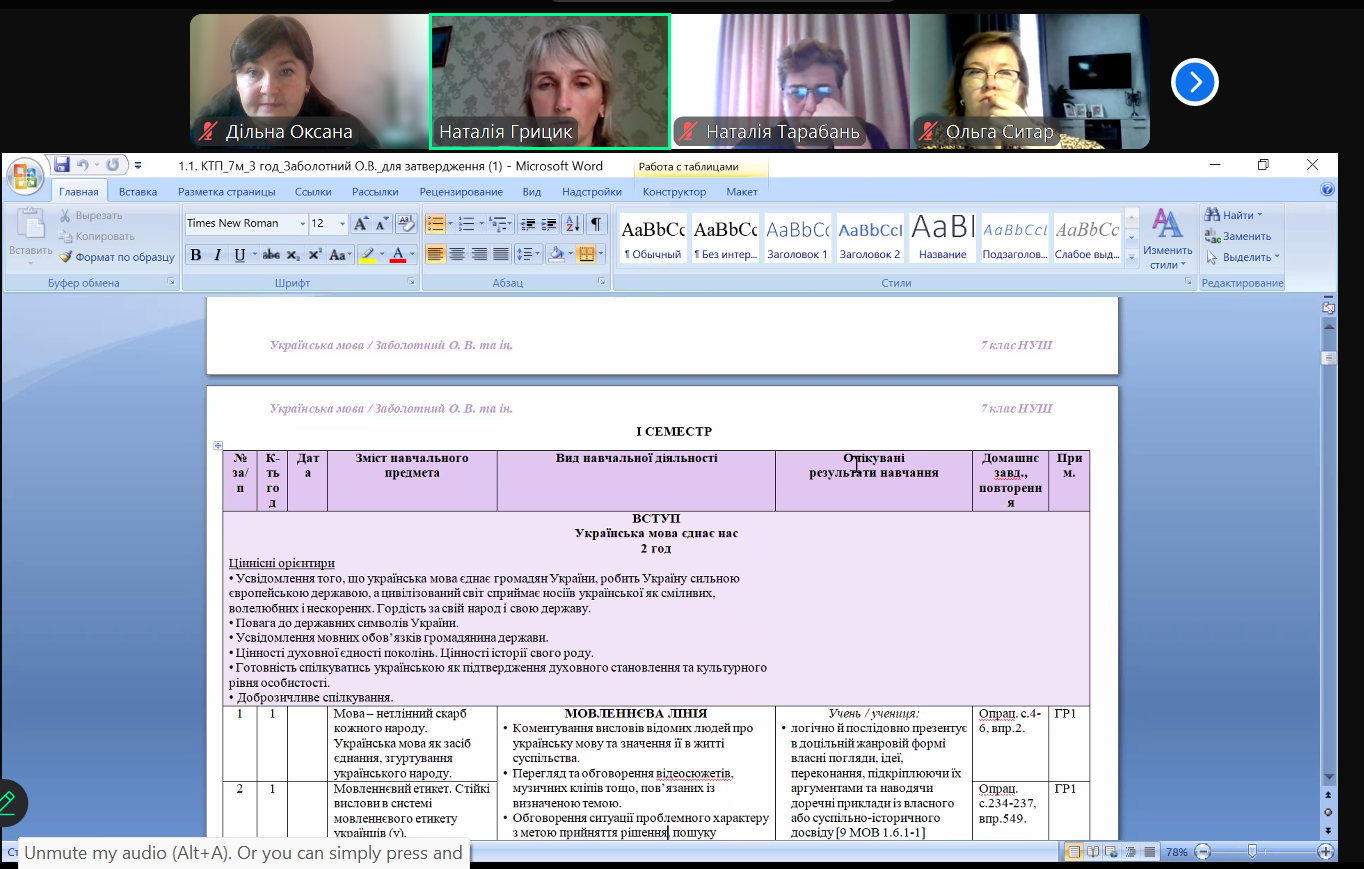This screenshot has height=869, width=1364.
Task: Show next participants with the blue arrow button
Action: pyautogui.click(x=1194, y=82)
